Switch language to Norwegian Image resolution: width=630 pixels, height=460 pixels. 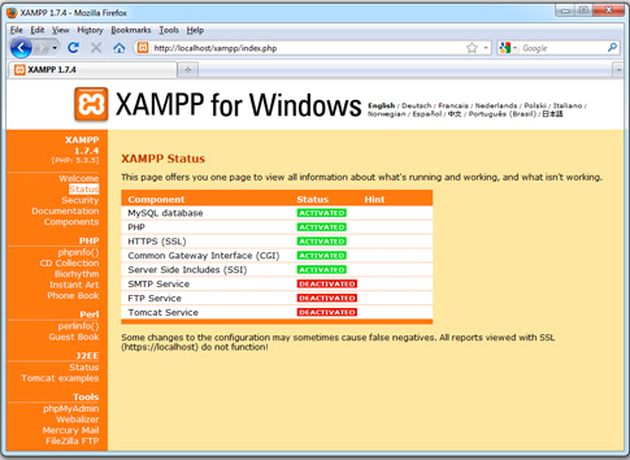pos(387,114)
